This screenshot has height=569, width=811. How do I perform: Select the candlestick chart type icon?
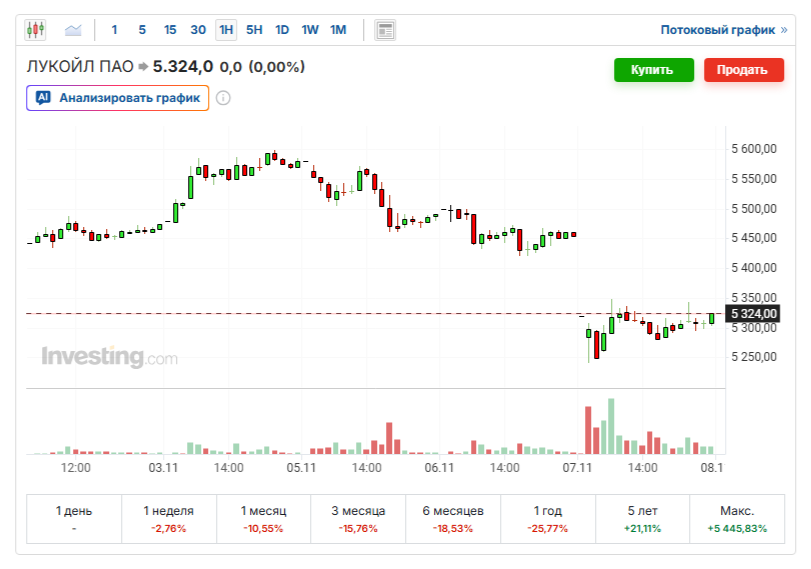pyautogui.click(x=35, y=29)
